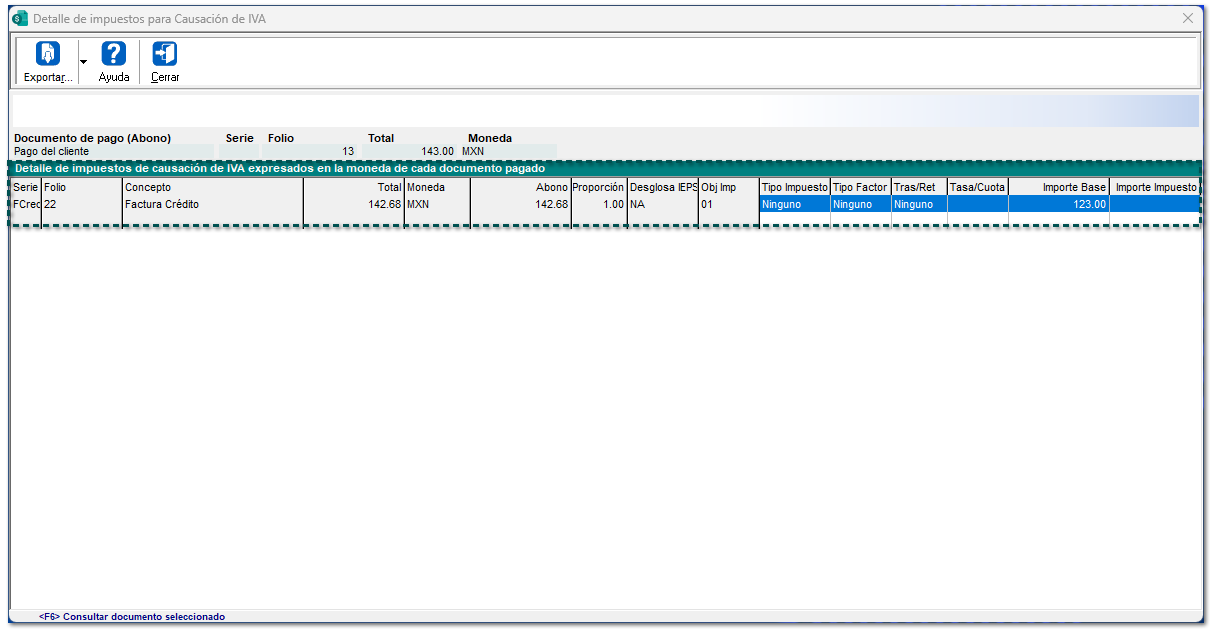The width and height of the screenshot is (1213, 632).
Task: Click the Importe Base column header
Action: [x=1058, y=187]
